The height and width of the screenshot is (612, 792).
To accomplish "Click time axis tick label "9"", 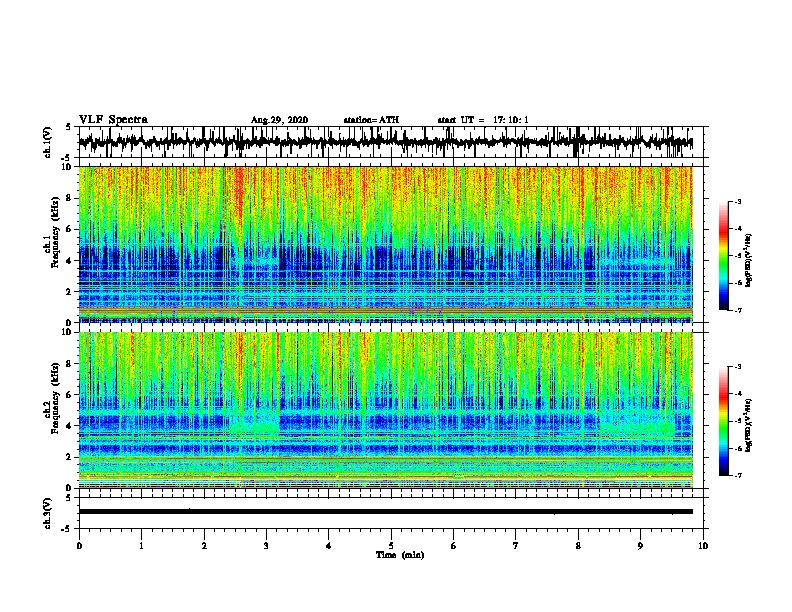I will coord(640,545).
